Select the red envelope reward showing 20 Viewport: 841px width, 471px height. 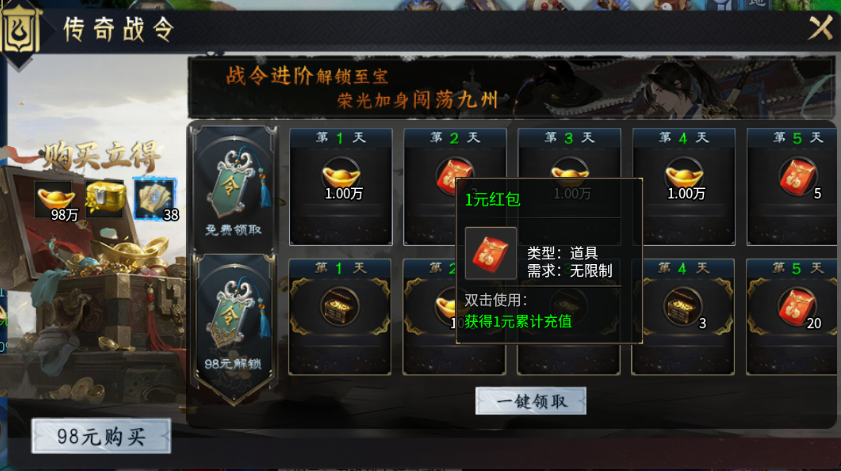[x=798, y=308]
